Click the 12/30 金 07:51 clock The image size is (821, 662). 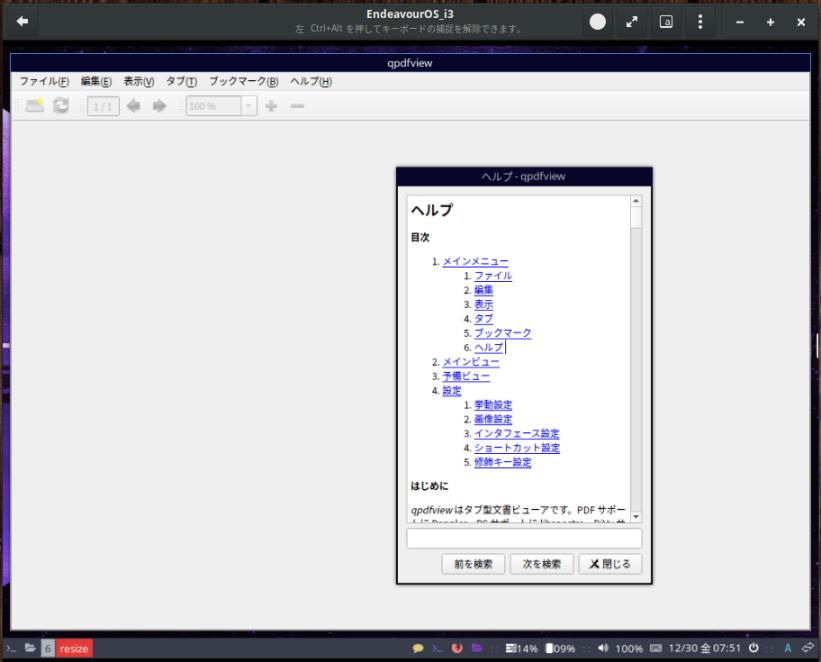705,648
